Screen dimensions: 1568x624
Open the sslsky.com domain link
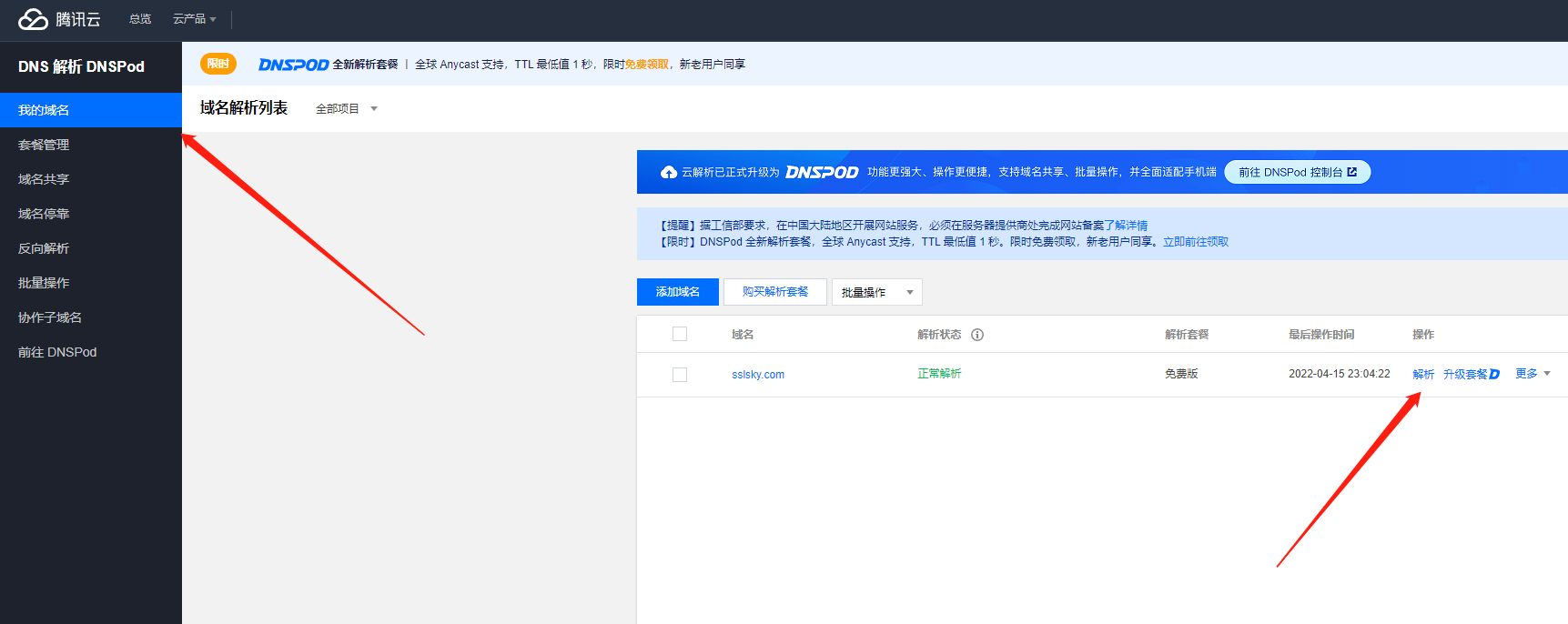pyautogui.click(x=758, y=375)
